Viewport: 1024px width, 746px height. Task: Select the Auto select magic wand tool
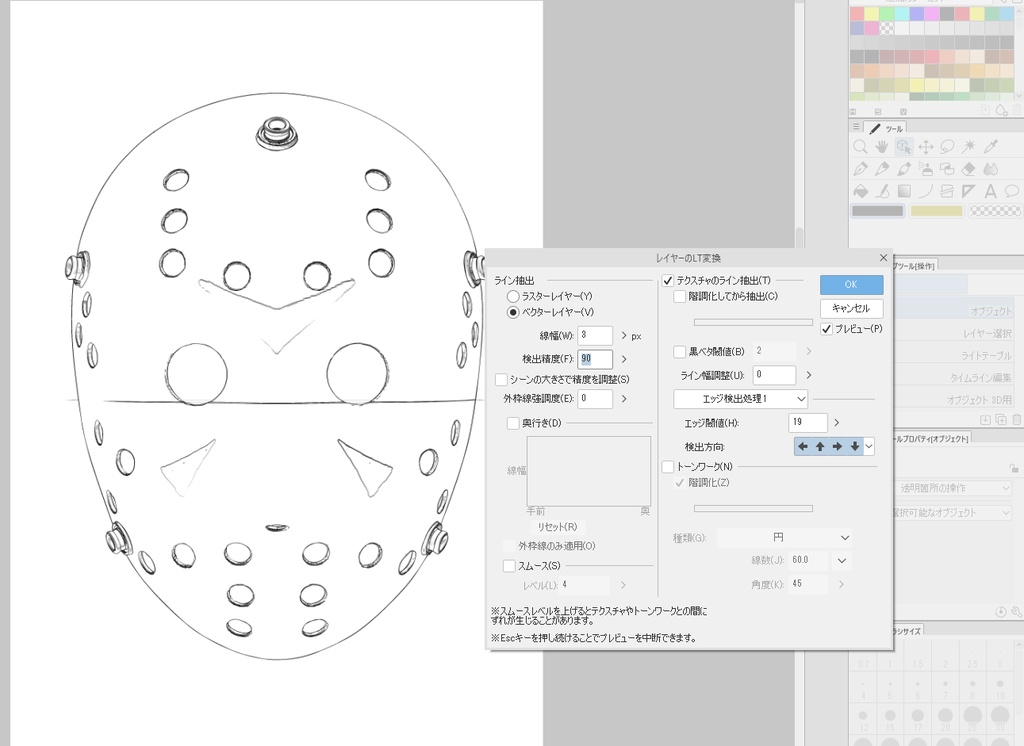tap(969, 147)
